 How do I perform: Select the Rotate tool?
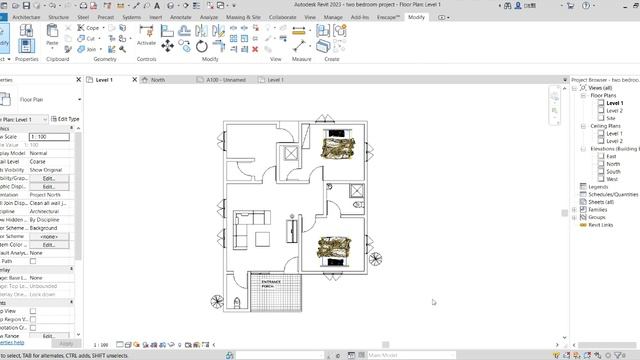pos(202,46)
